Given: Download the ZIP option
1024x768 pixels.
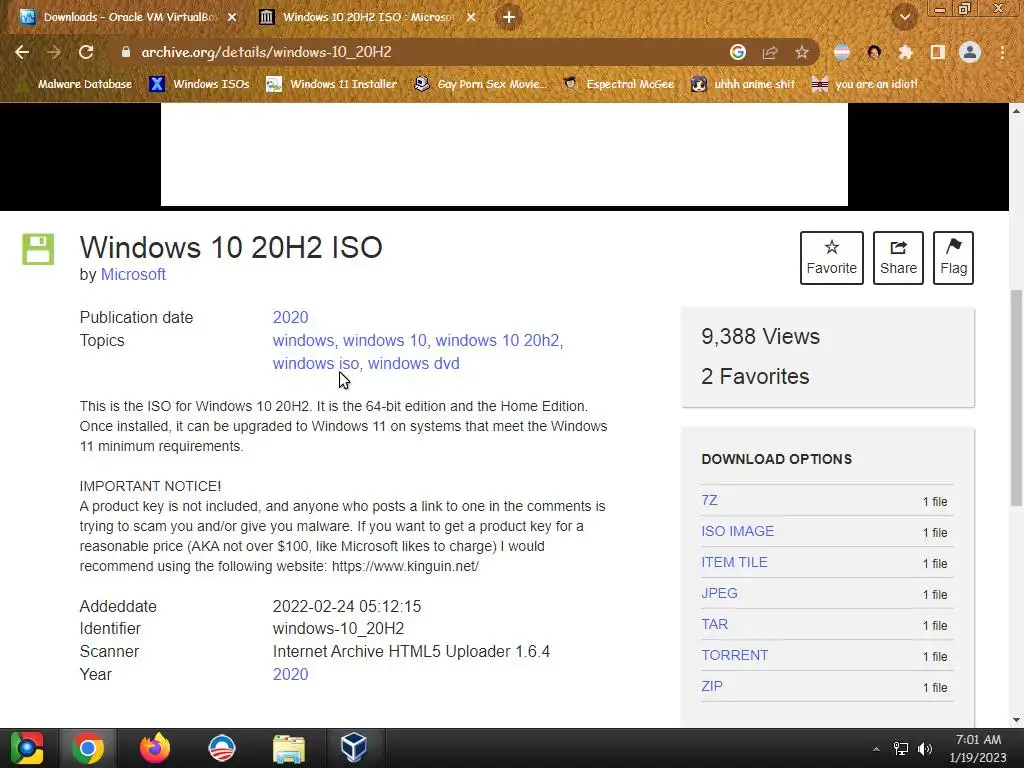Looking at the screenshot, I should coord(712,686).
